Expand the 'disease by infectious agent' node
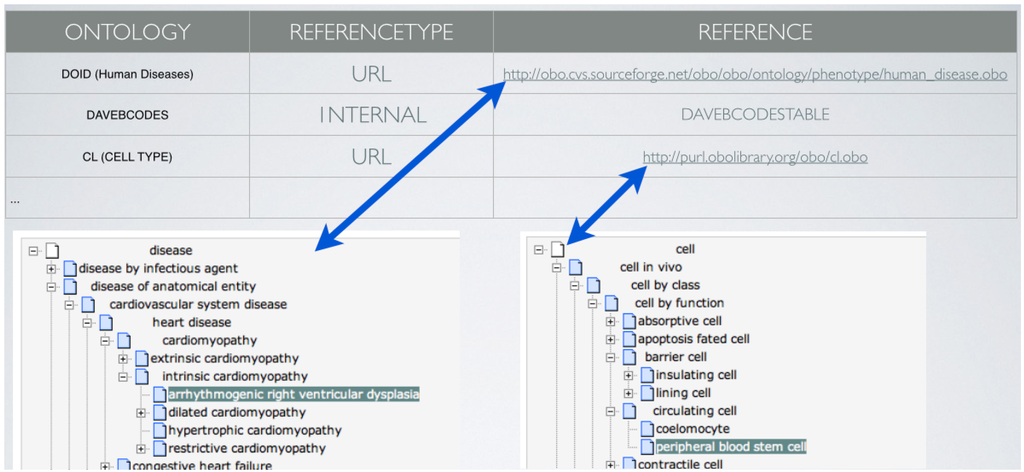Image resolution: width=1024 pixels, height=472 pixels. coord(51,269)
